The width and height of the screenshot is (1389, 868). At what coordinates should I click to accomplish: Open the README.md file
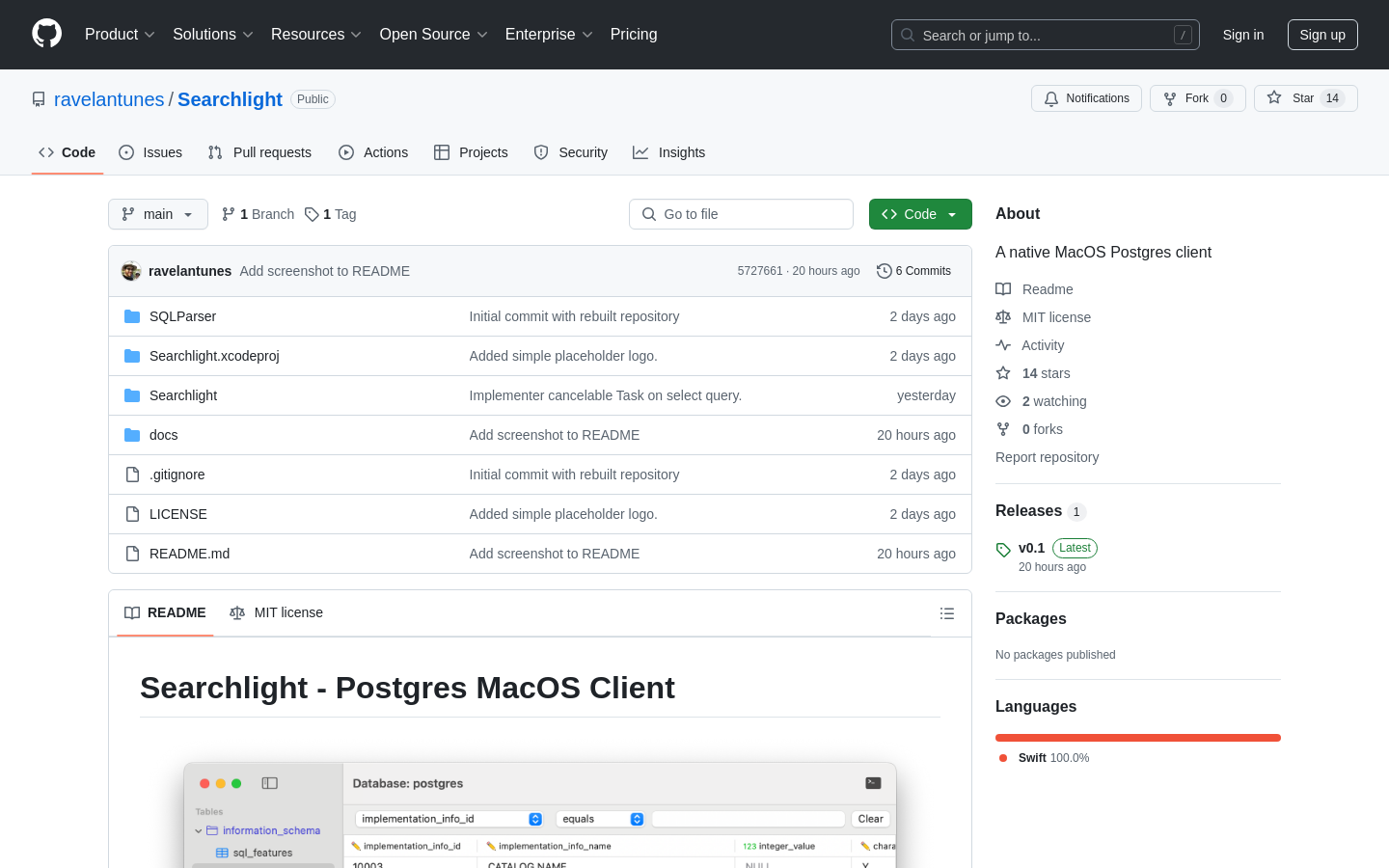point(189,554)
